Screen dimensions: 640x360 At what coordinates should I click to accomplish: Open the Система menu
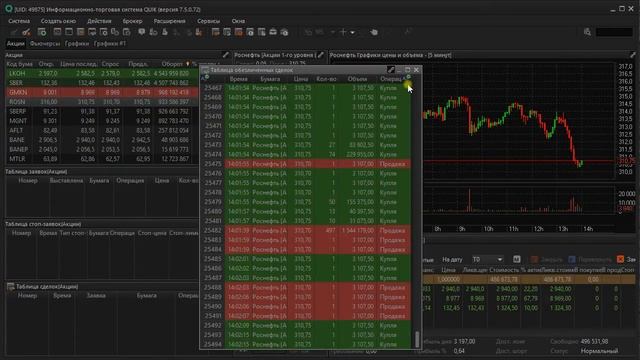pos(19,21)
